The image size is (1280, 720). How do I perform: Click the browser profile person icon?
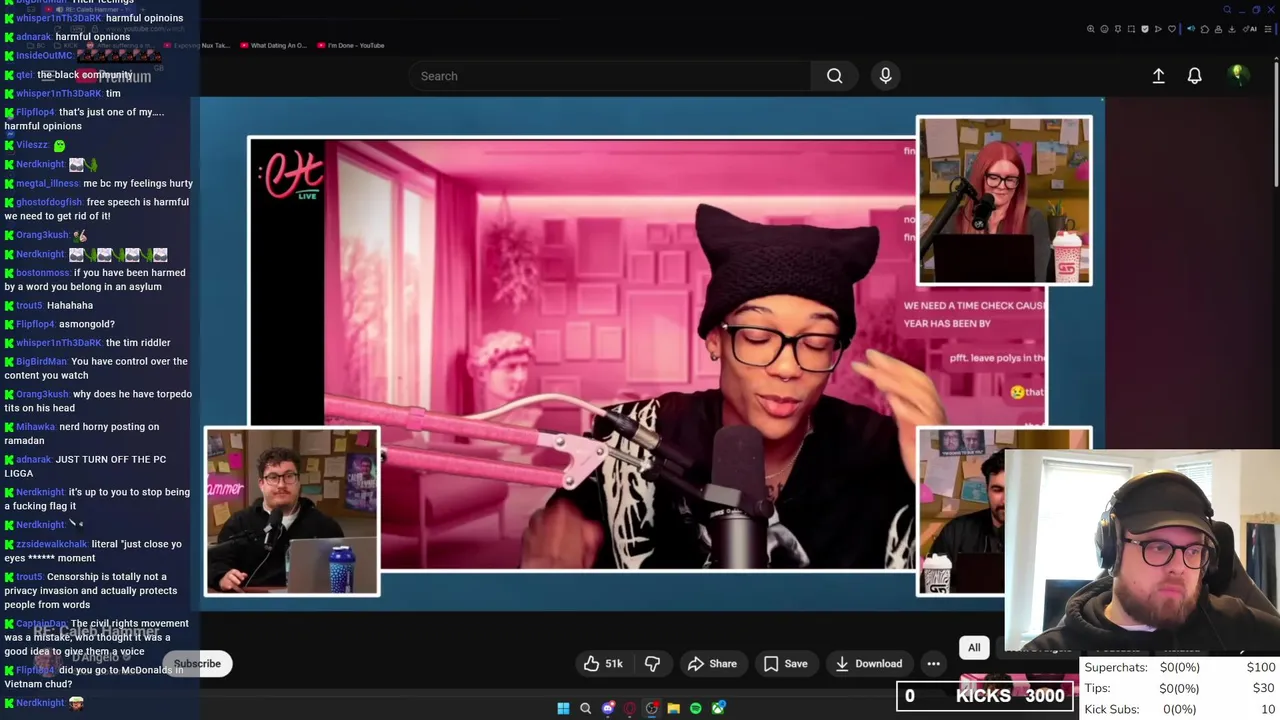[x=1218, y=29]
